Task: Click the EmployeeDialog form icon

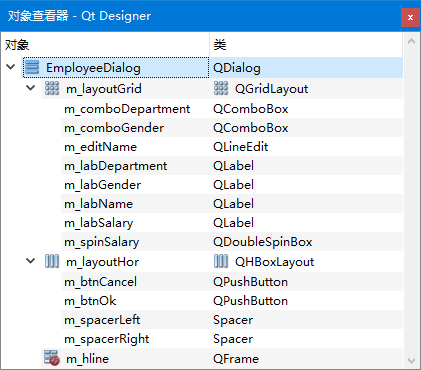Action: [32, 67]
